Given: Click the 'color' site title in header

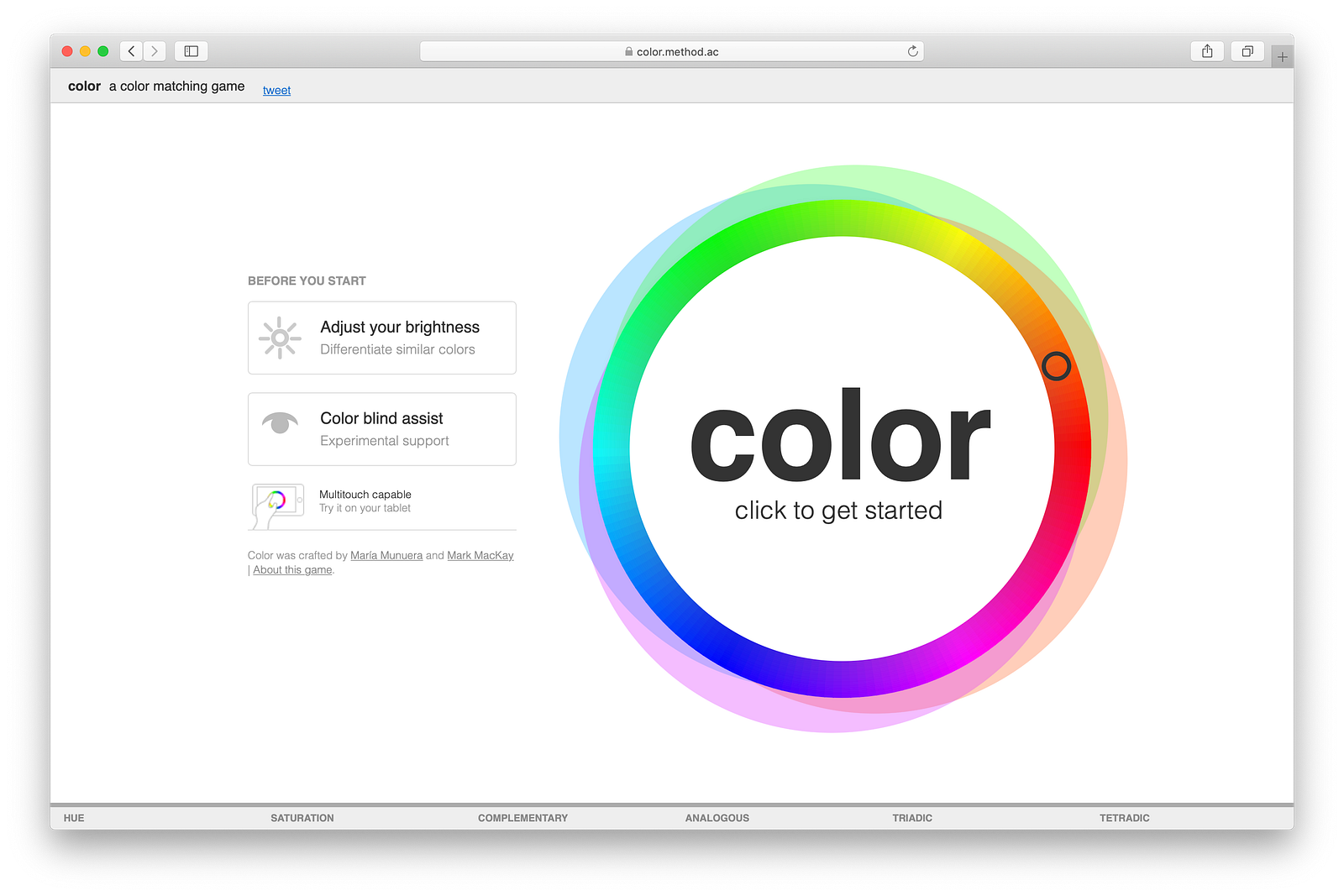Looking at the screenshot, I should (84, 86).
